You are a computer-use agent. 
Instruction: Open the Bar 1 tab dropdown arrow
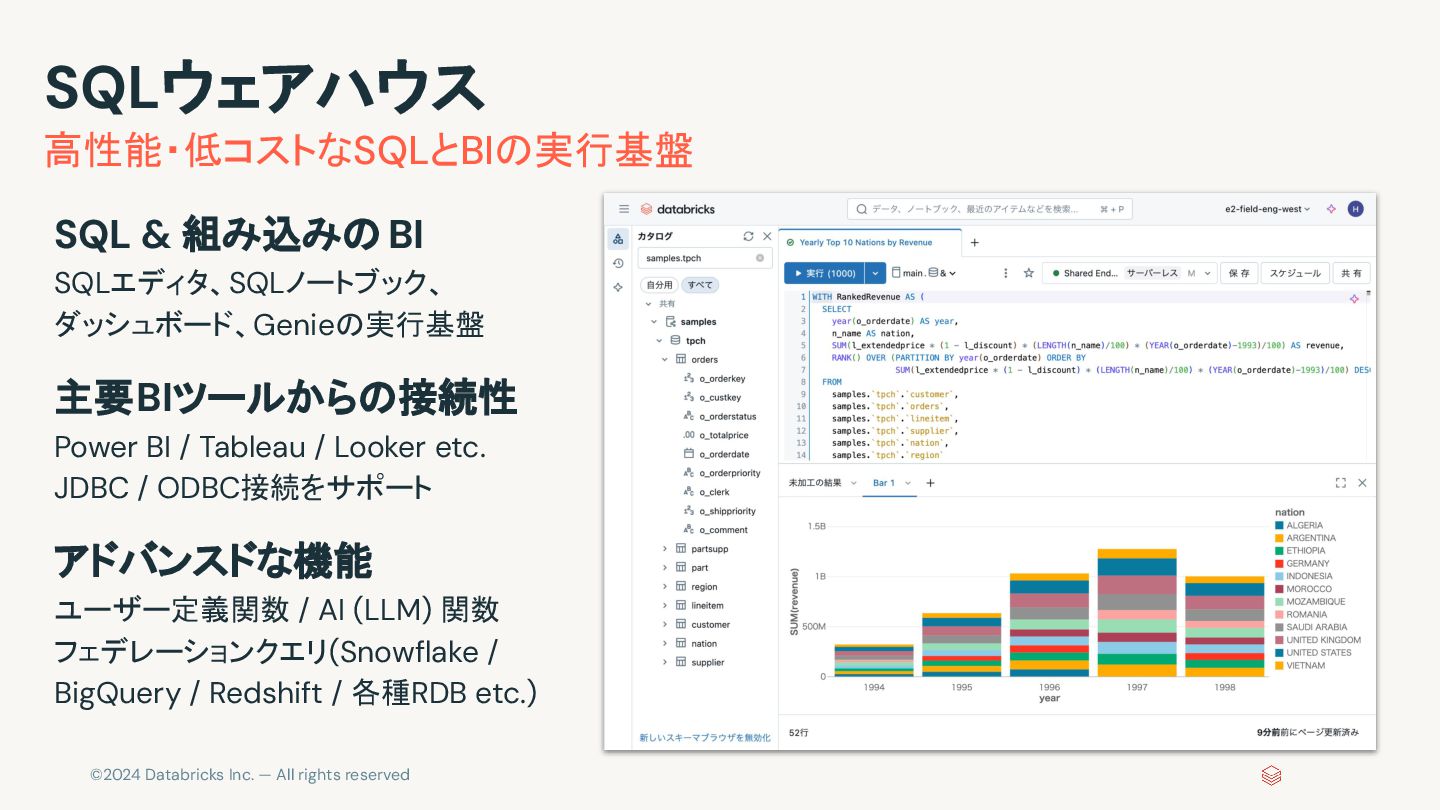point(908,483)
